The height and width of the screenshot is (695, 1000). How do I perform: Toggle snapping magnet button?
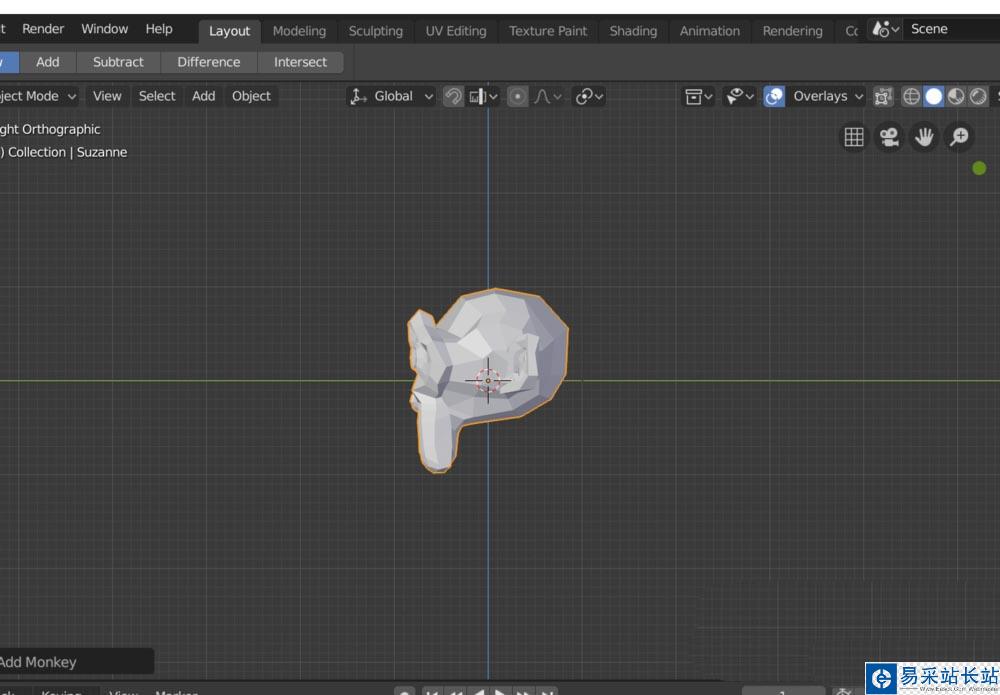pos(453,96)
